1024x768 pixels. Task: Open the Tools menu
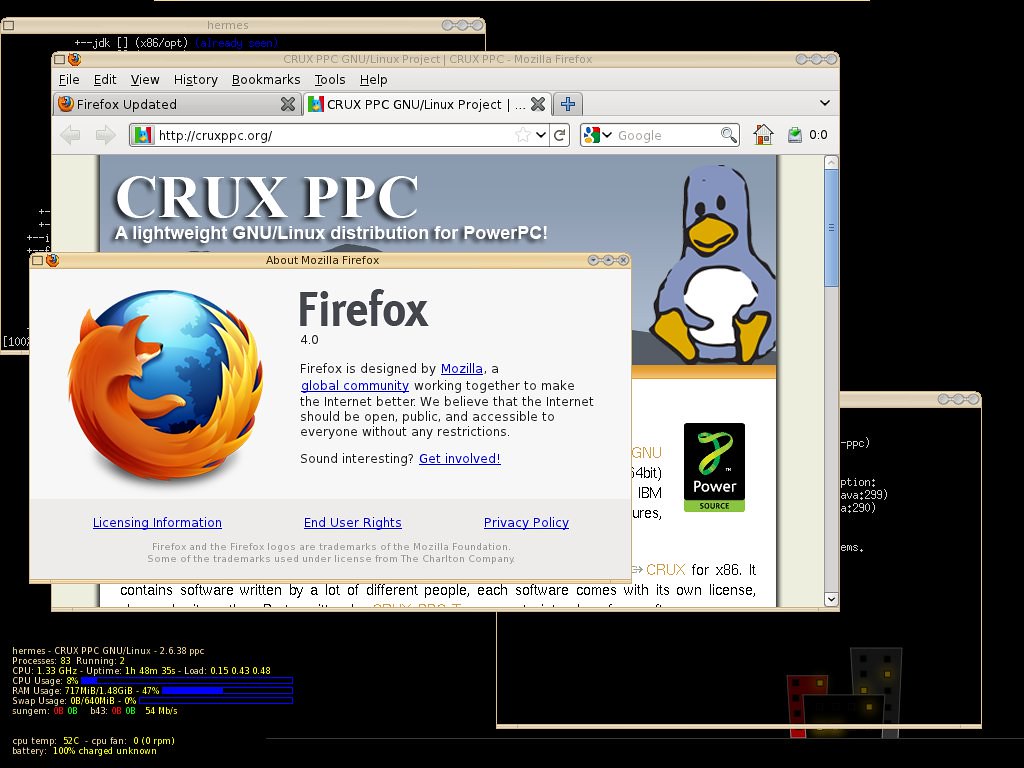click(x=330, y=80)
